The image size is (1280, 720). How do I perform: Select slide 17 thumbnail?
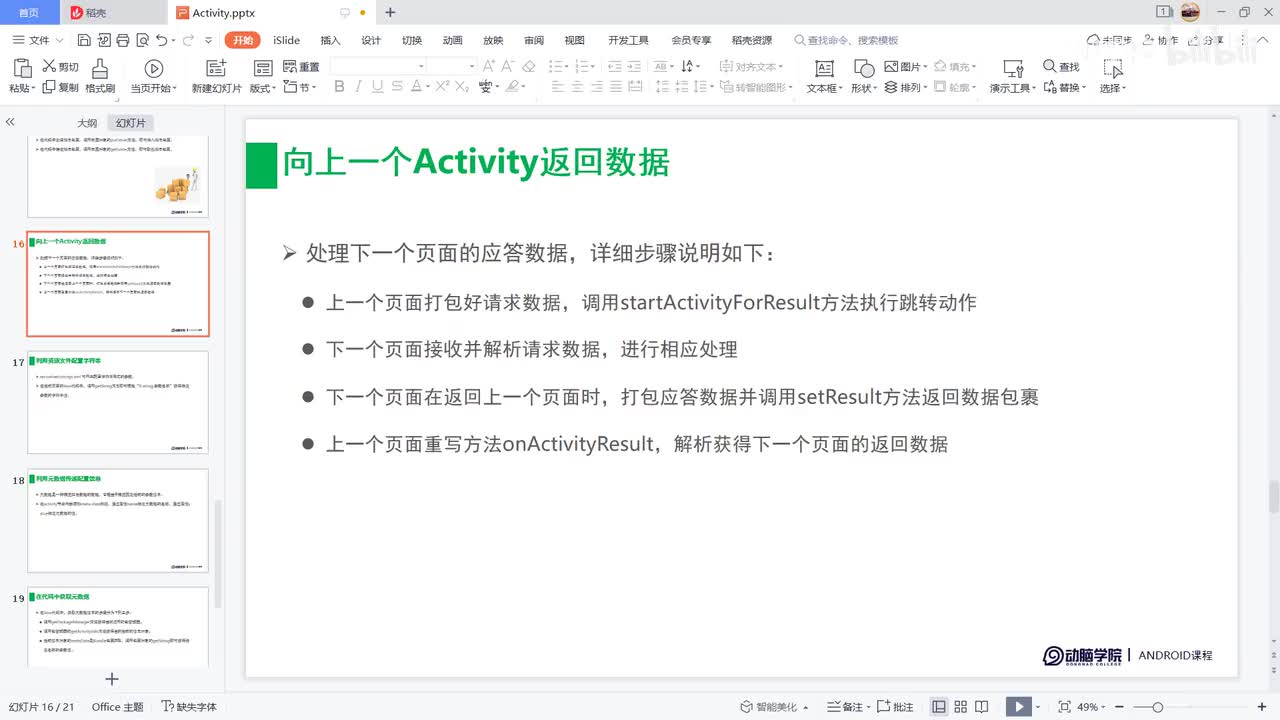click(x=118, y=402)
